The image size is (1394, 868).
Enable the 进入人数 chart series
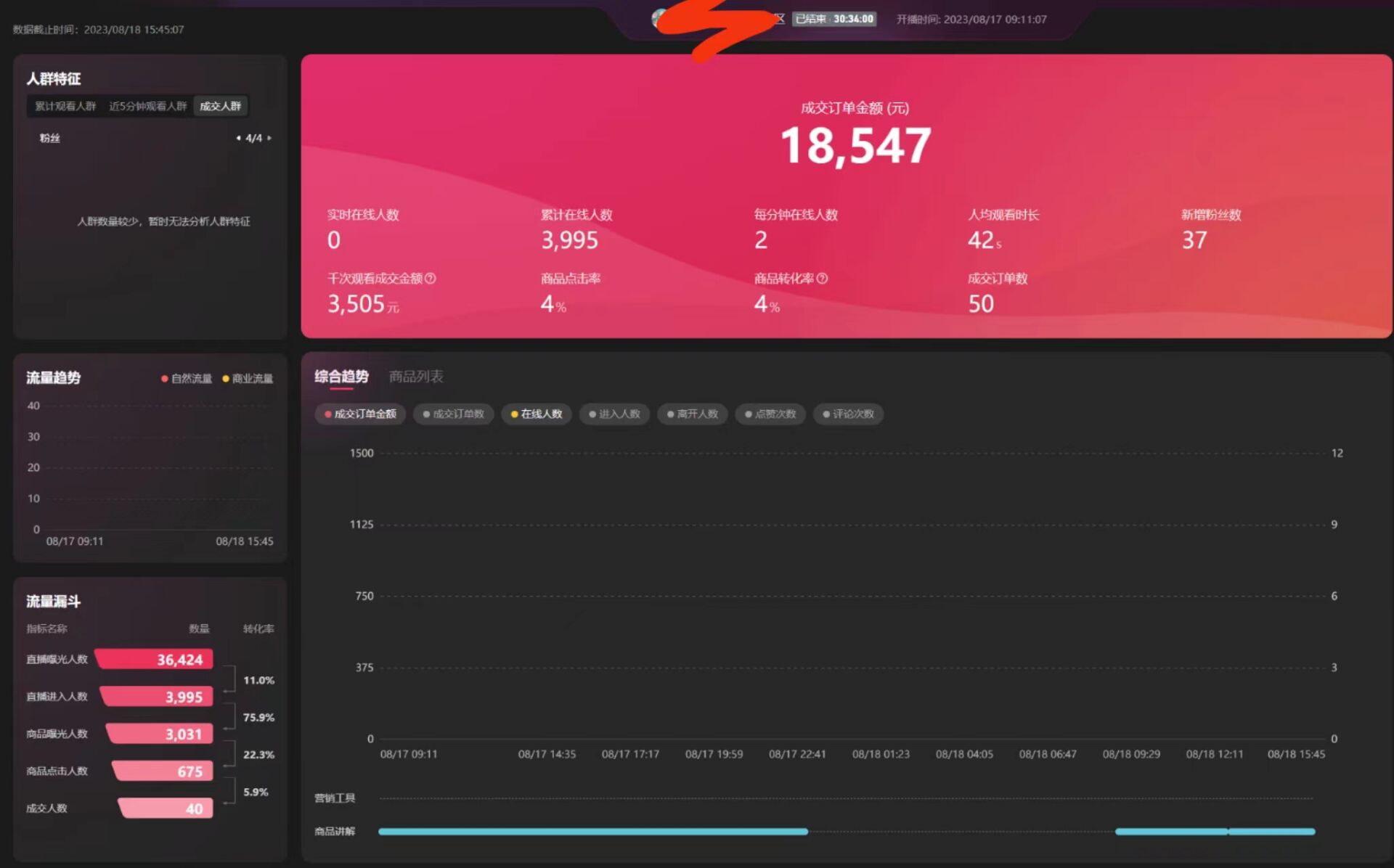point(614,414)
